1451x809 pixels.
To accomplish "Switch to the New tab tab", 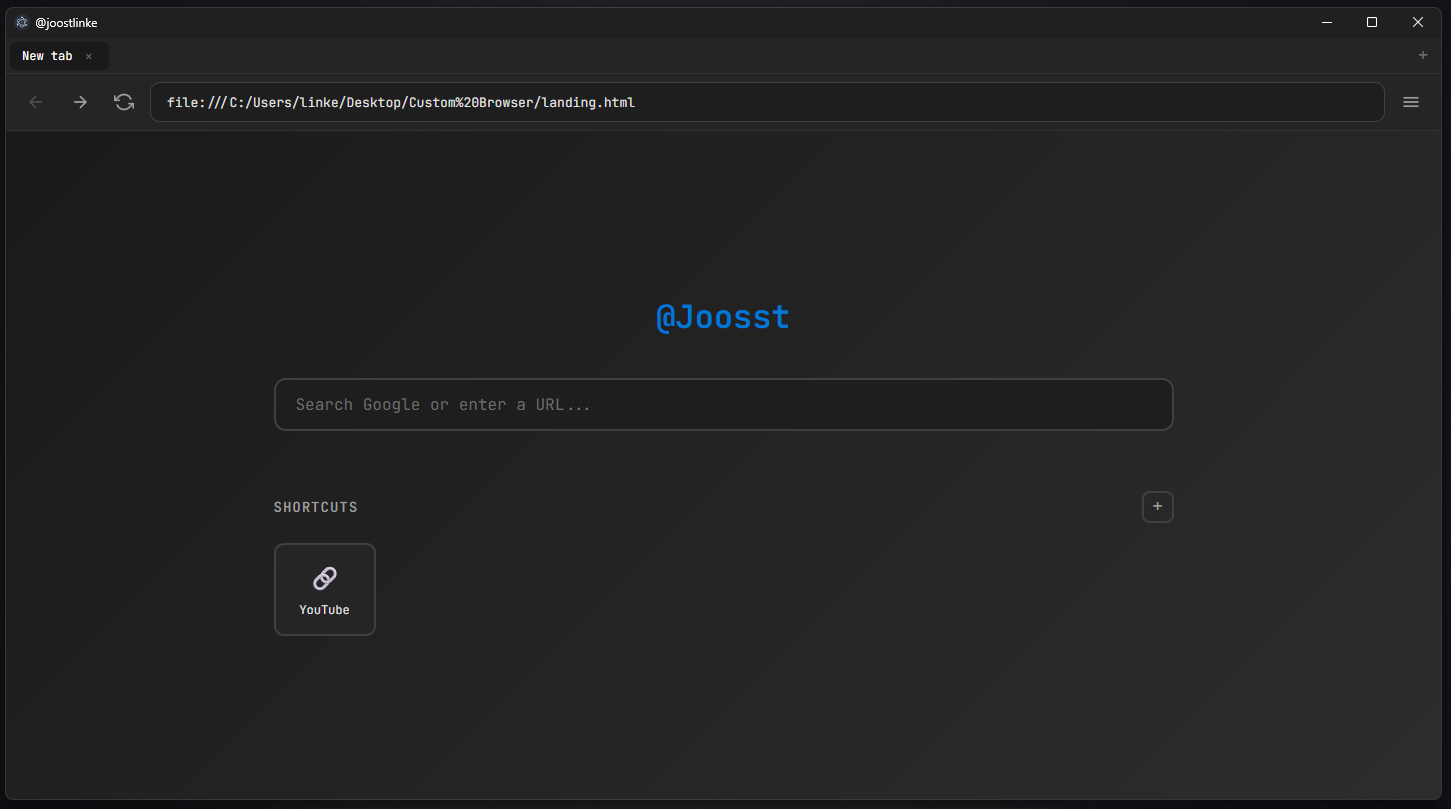I will click(x=46, y=55).
